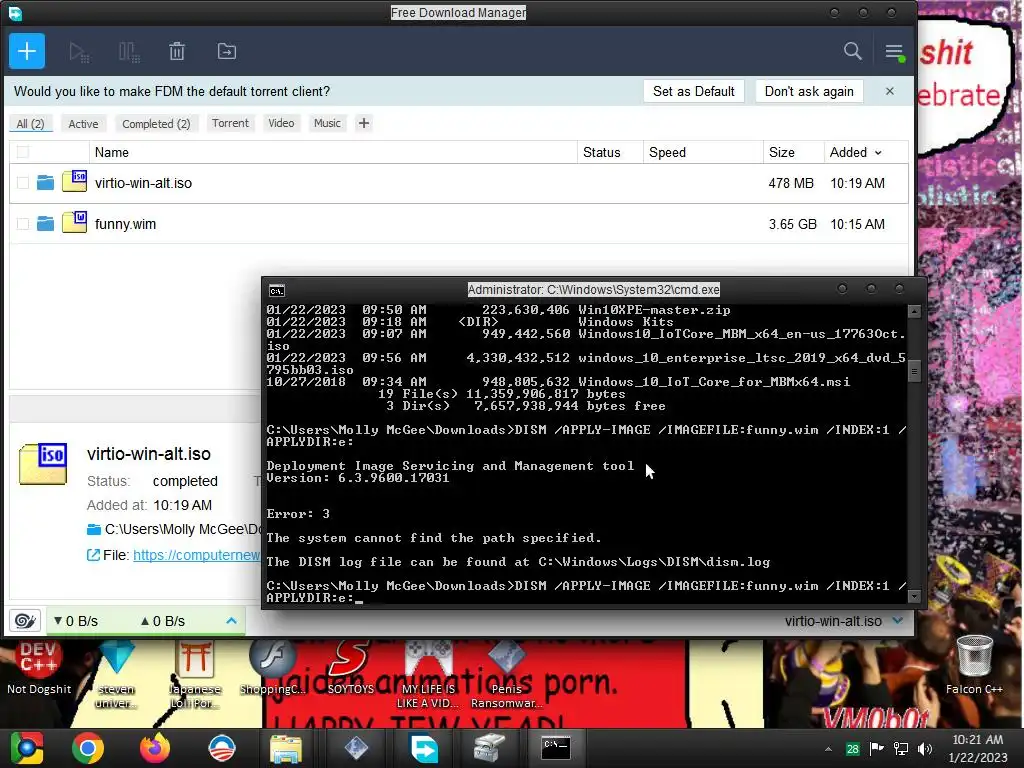Open the search magnifier in Free Download Manager
The height and width of the screenshot is (768, 1024).
point(852,51)
